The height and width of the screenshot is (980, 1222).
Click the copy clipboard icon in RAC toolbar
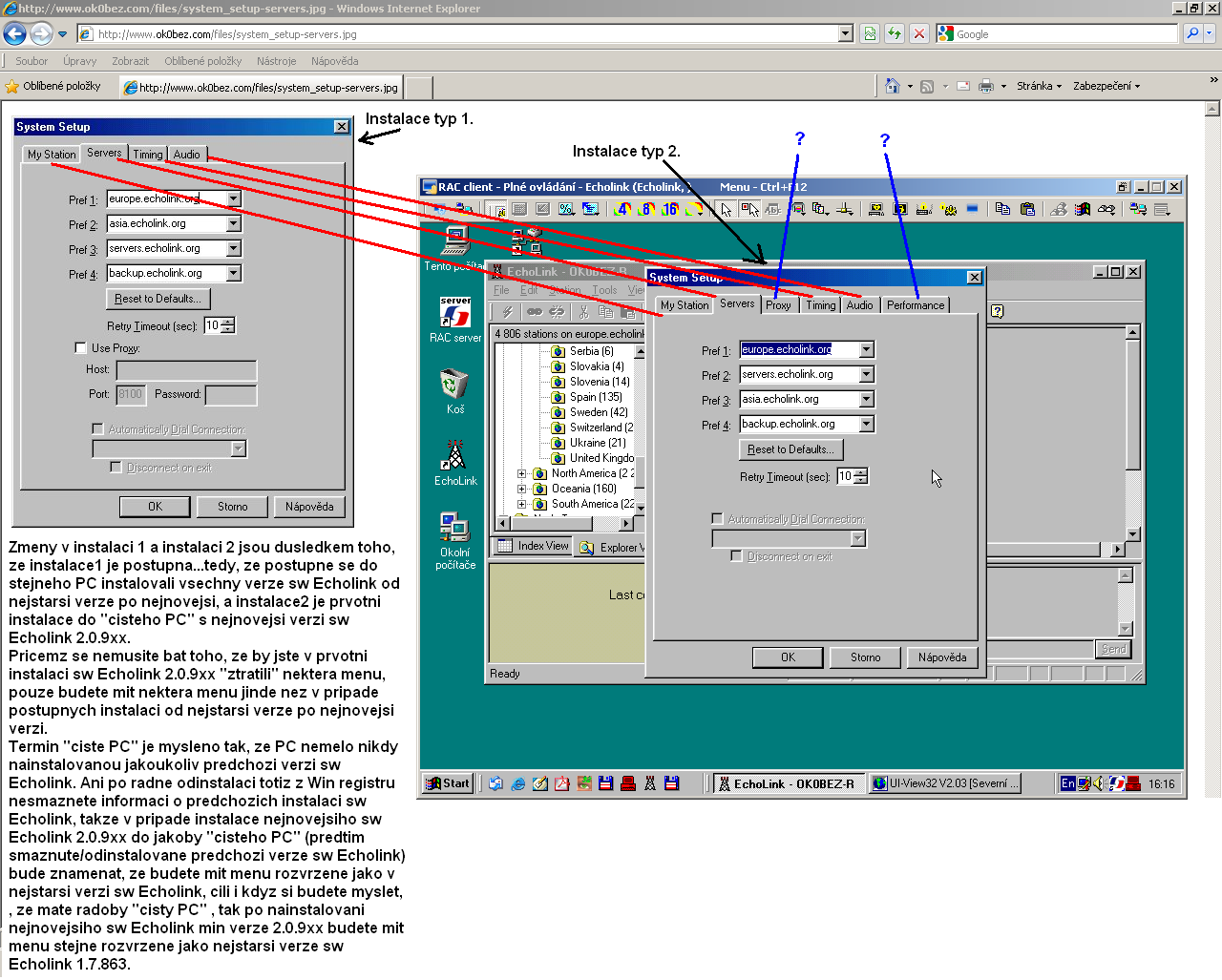(1002, 209)
